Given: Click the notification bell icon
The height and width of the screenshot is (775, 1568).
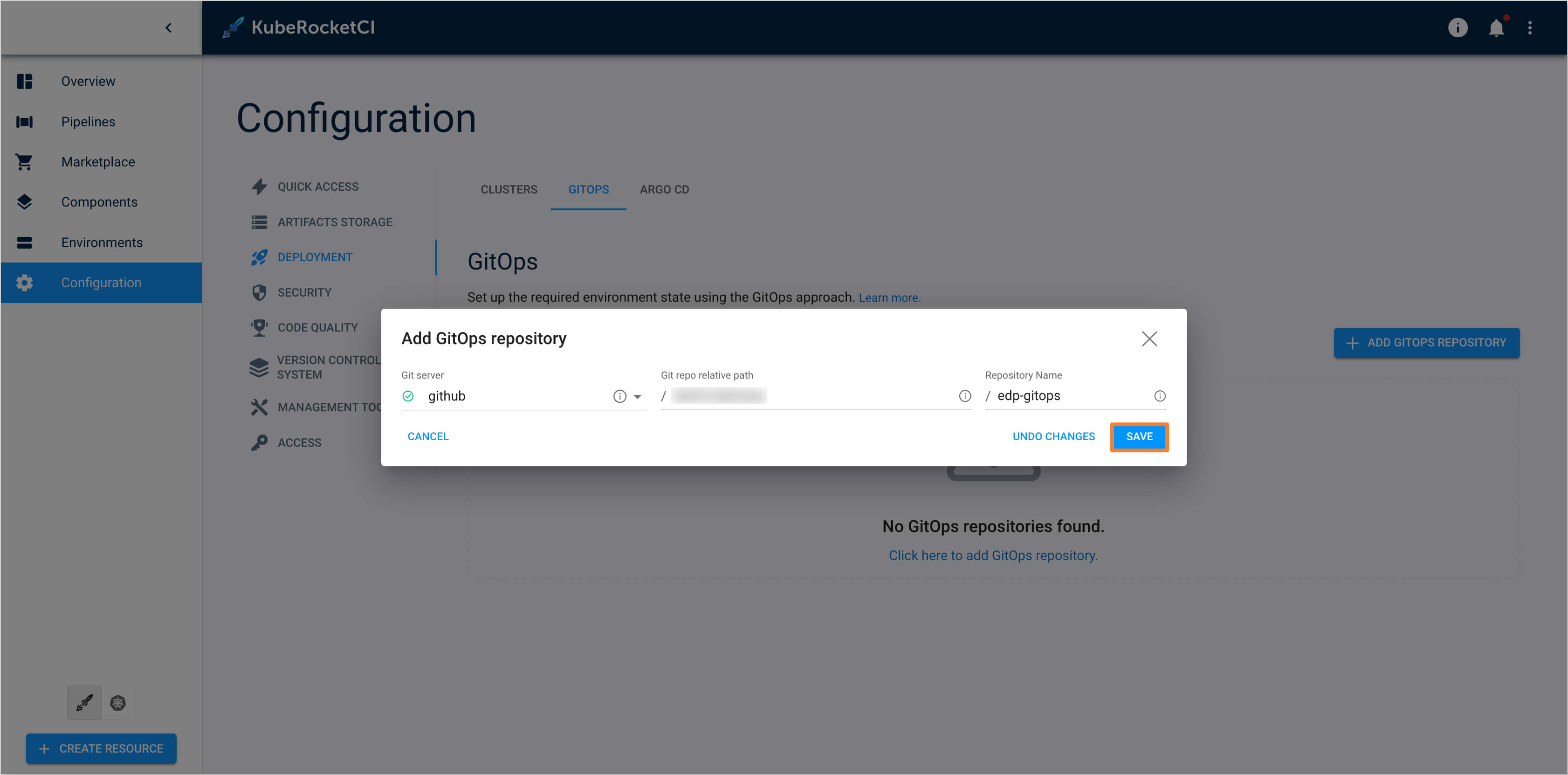Looking at the screenshot, I should [x=1496, y=27].
